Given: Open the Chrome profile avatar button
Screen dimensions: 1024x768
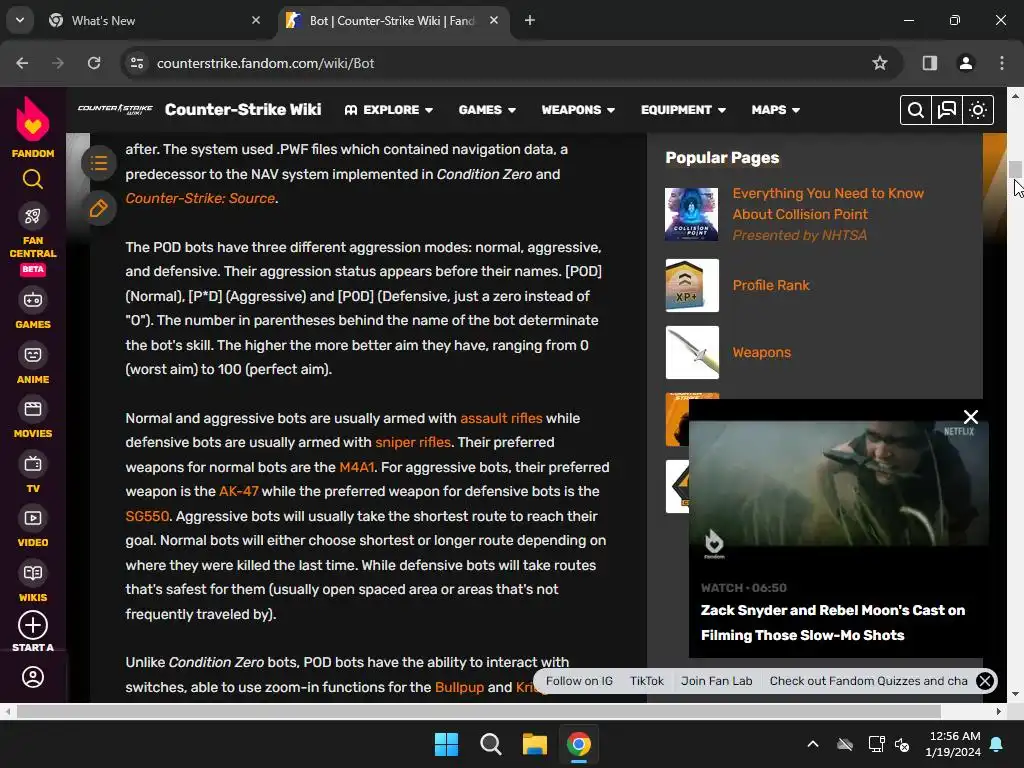Looking at the screenshot, I should 965,63.
